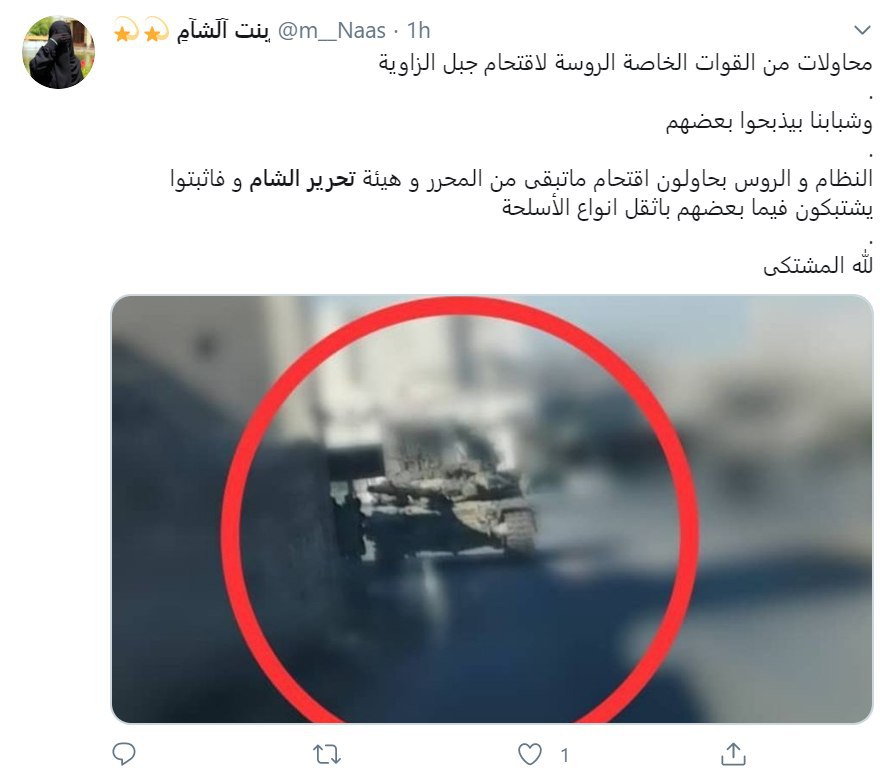Viewport: 880px width, 771px height.
Task: Click the line وشبابنا بيذبحوا بعضهم
Action: click(x=769, y=121)
